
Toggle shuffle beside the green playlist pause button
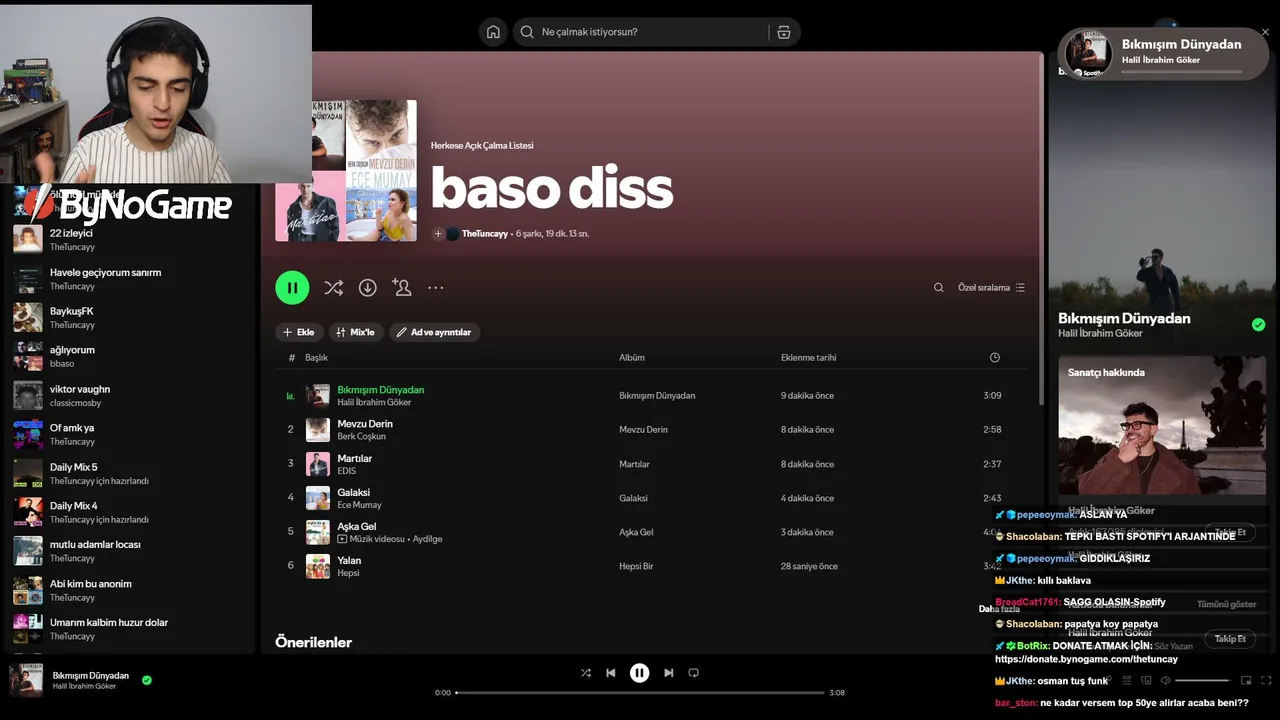pos(334,288)
